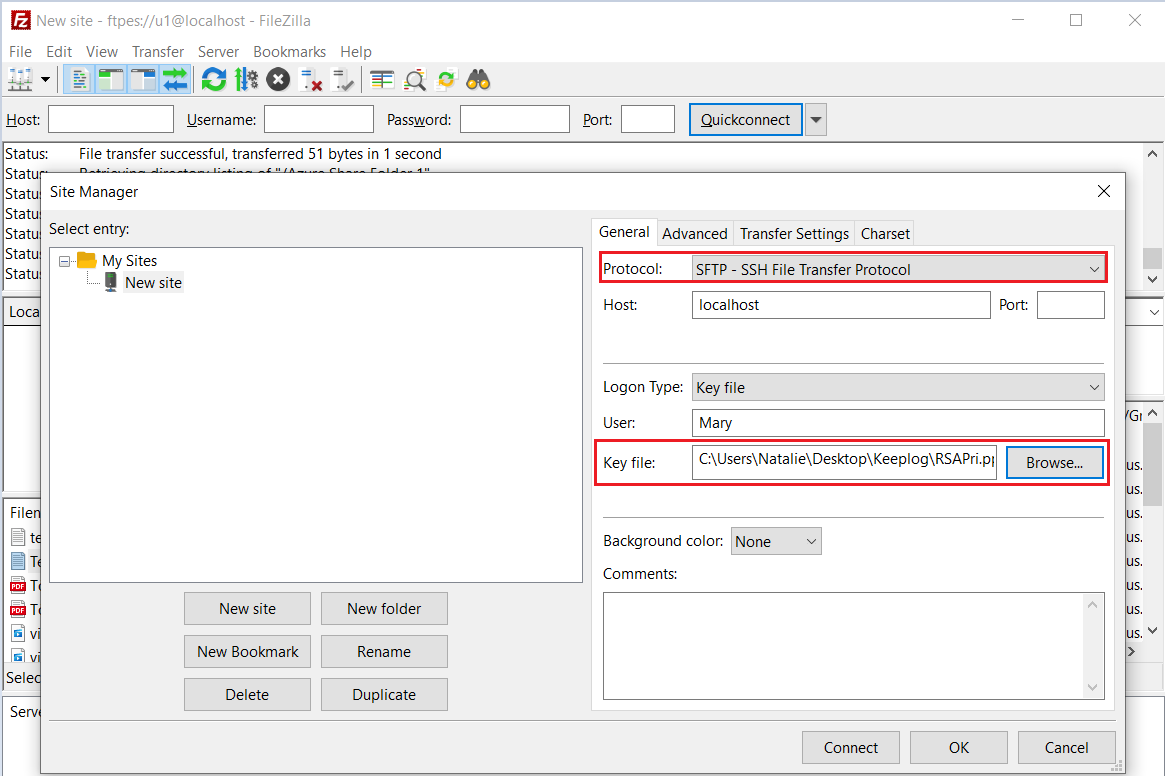Screen dimensions: 1165x776
Task: Toggle the local directory tree display
Action: point(111,80)
